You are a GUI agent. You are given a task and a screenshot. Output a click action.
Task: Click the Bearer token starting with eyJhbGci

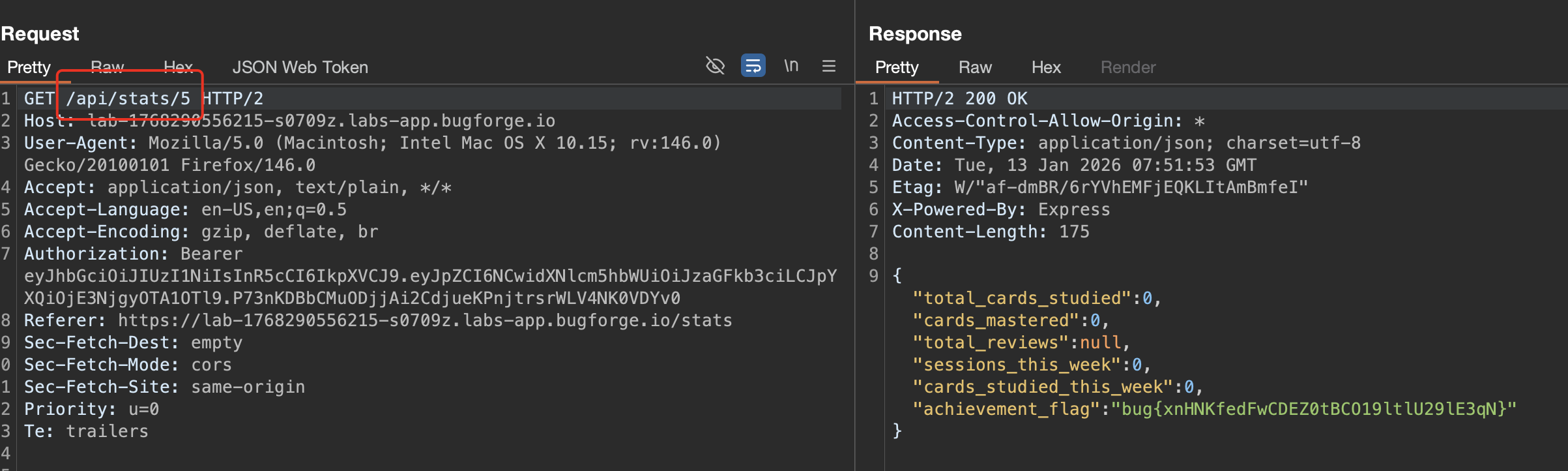point(430,277)
